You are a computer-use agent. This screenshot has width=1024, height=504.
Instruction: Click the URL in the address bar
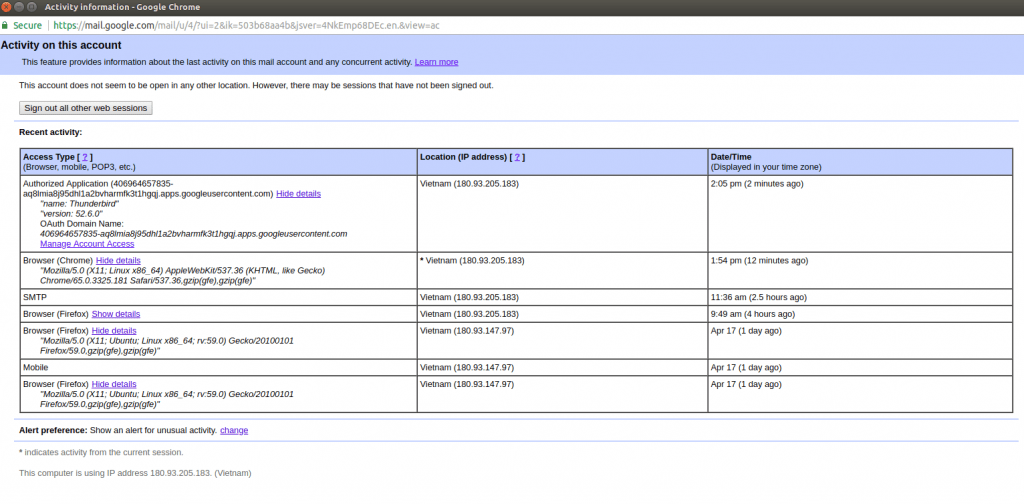tap(246, 25)
